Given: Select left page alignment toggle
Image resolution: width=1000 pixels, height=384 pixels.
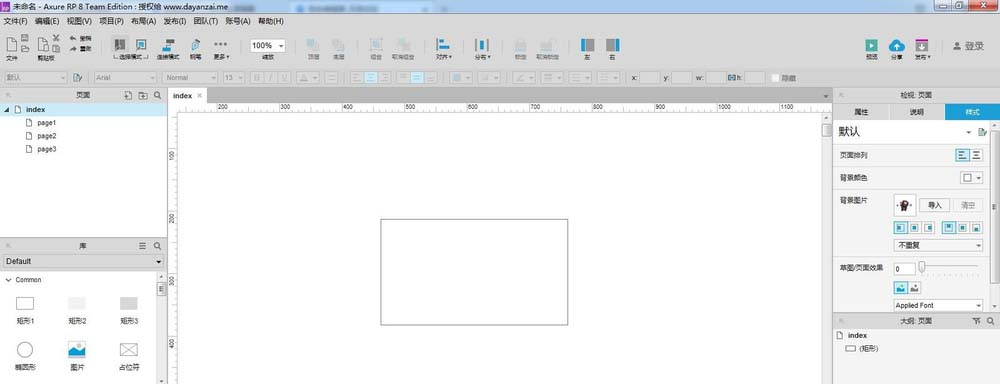Looking at the screenshot, I should click(962, 155).
